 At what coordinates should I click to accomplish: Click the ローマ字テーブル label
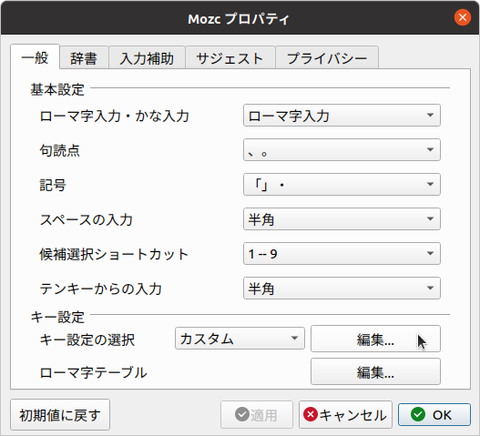tap(93, 373)
